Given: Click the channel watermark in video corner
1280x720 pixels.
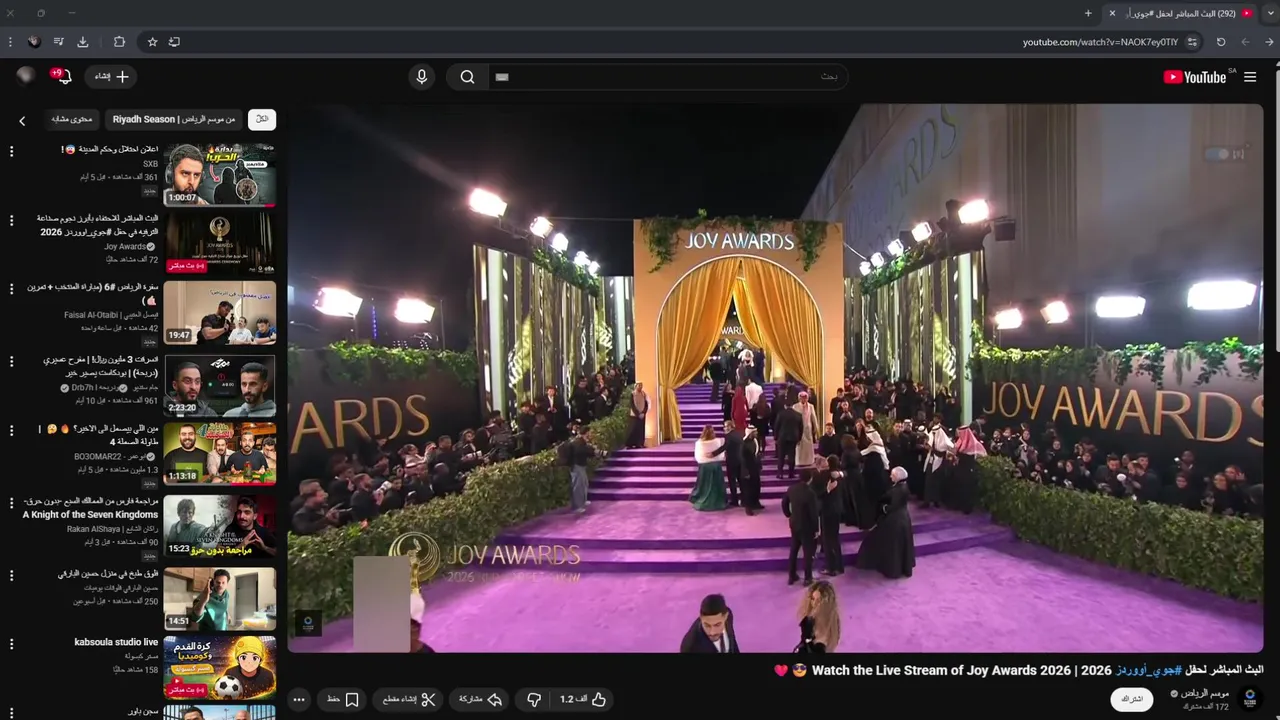Looking at the screenshot, I should click(x=308, y=623).
